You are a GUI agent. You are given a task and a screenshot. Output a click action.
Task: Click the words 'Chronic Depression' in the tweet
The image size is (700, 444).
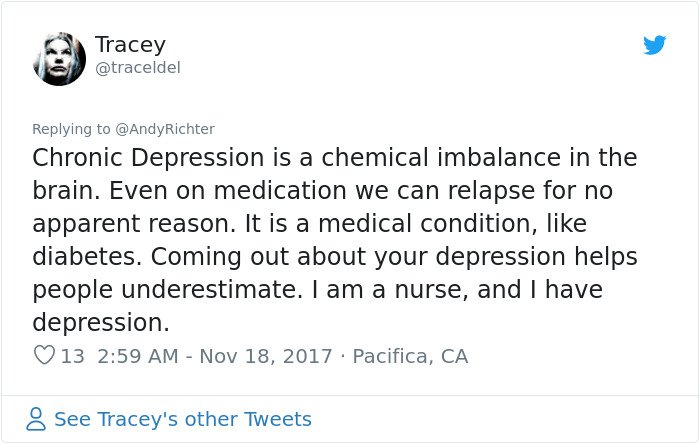coord(148,158)
